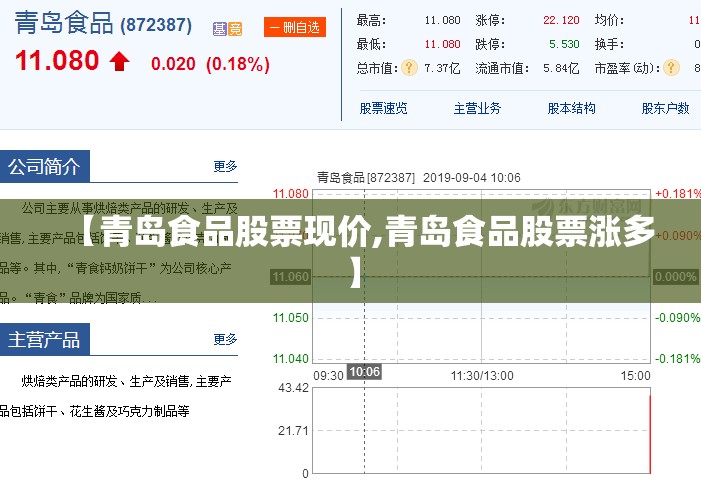Click the red volume bar at 15:00
Screen dimensions: 701x503
tap(650, 434)
